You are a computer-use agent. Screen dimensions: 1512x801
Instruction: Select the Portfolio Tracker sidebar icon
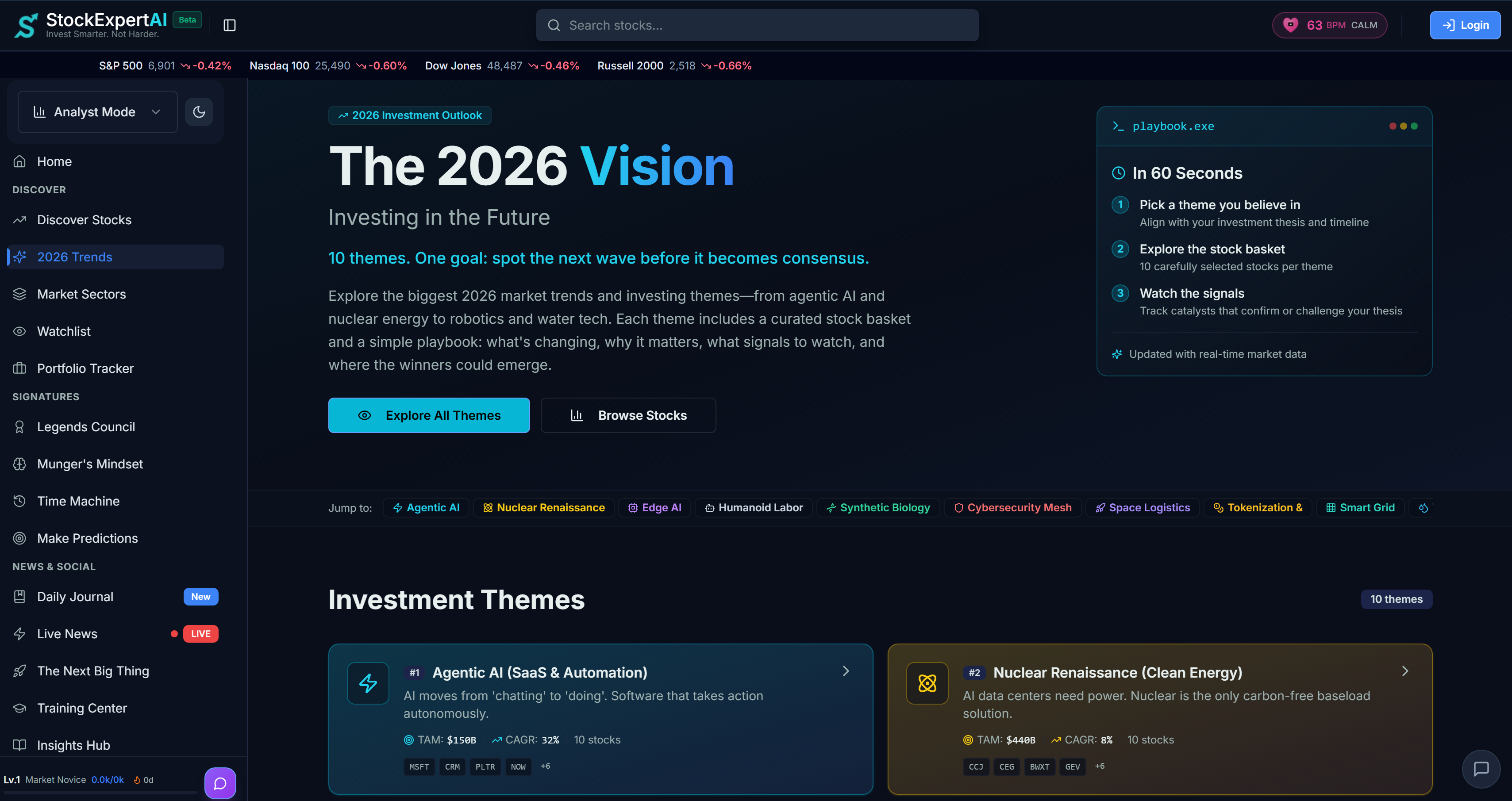20,368
